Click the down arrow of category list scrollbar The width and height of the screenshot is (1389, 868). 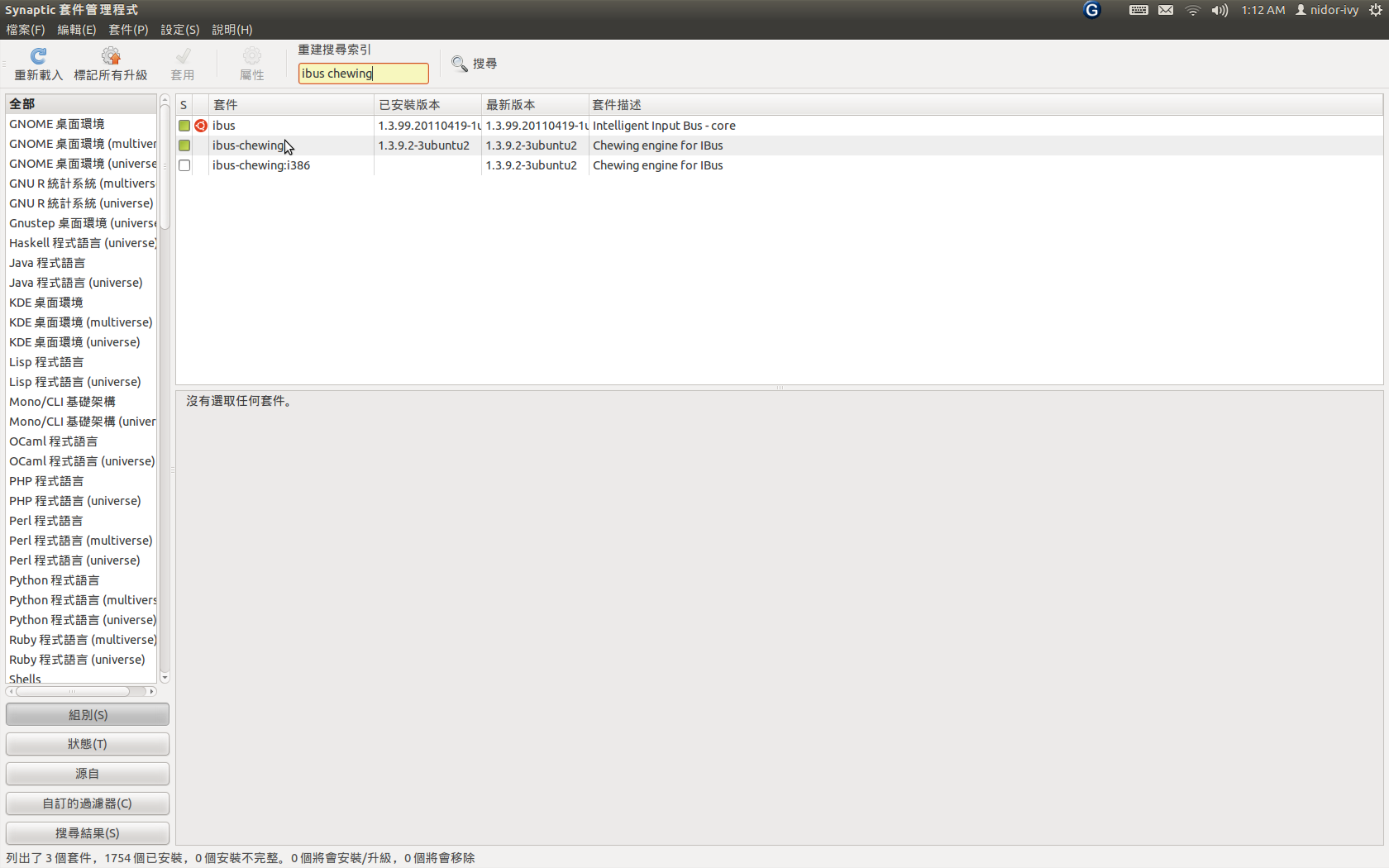[x=165, y=678]
